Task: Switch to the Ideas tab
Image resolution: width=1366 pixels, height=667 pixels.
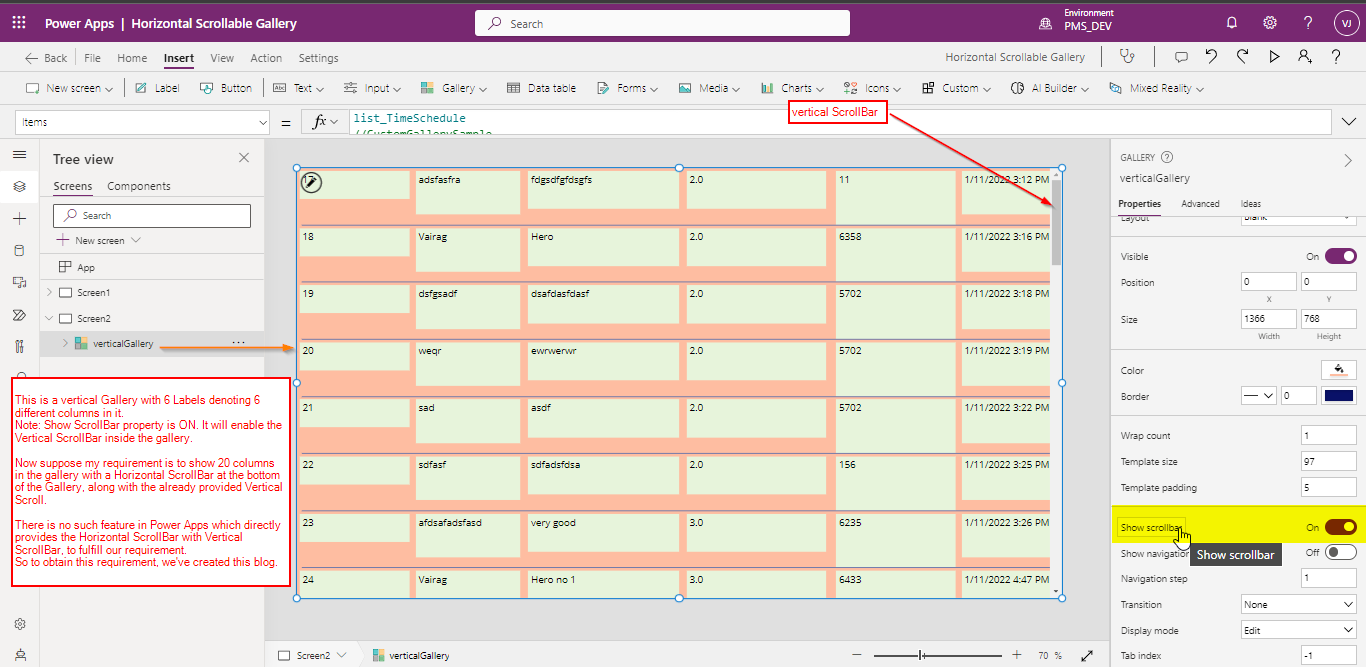Action: (1251, 204)
